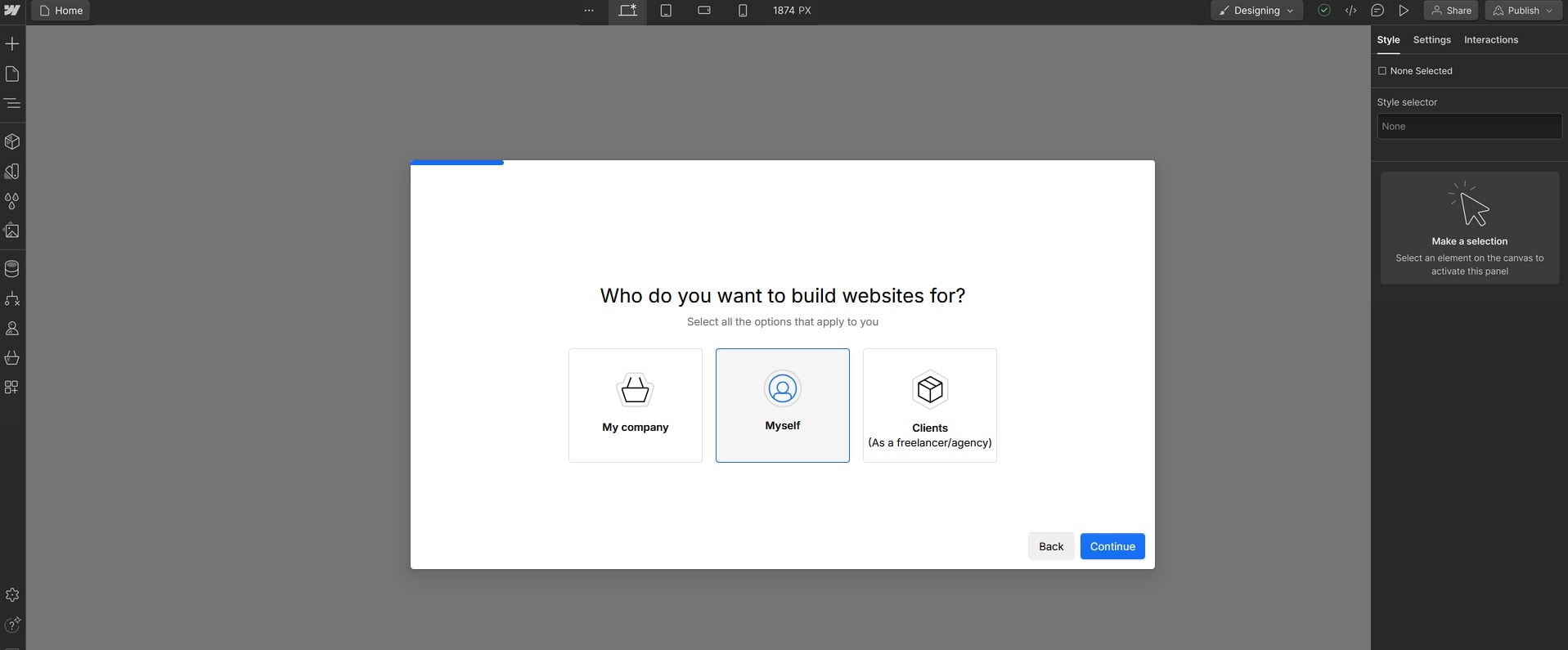Open the three-dots canvas options
This screenshot has height=650, width=1568.
point(589,11)
